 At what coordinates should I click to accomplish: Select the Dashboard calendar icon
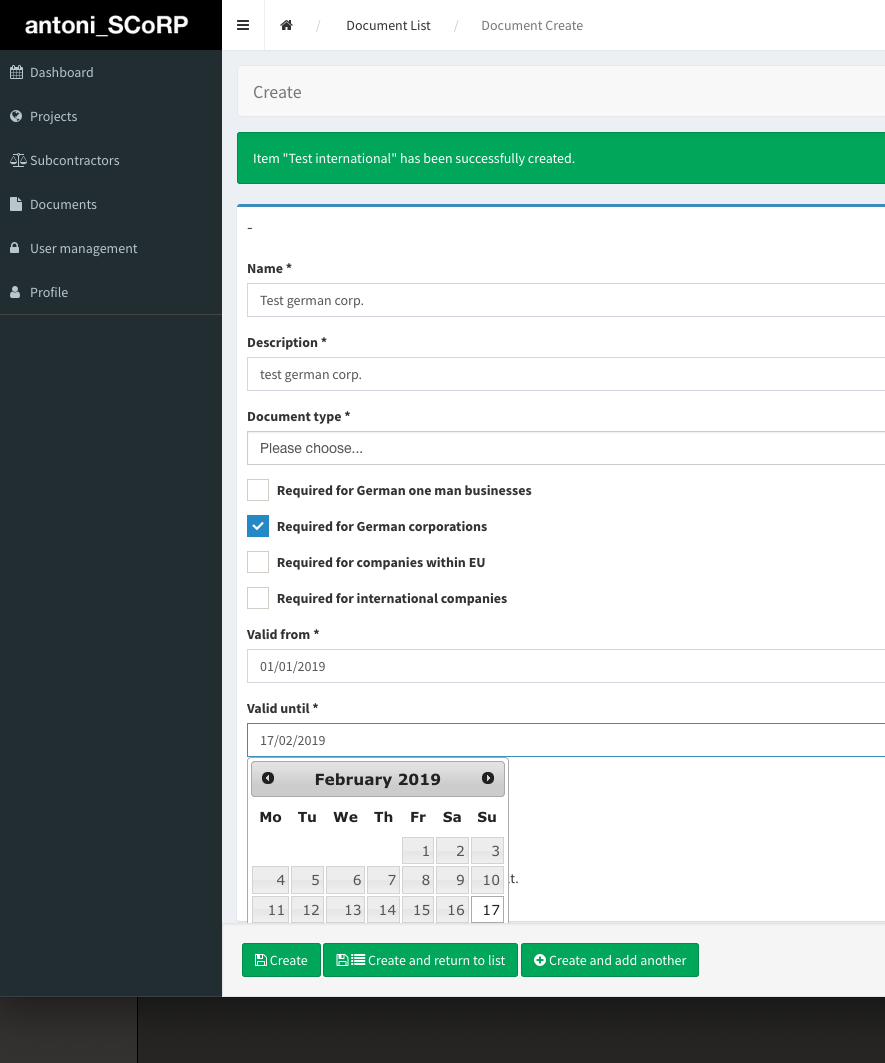(17, 72)
